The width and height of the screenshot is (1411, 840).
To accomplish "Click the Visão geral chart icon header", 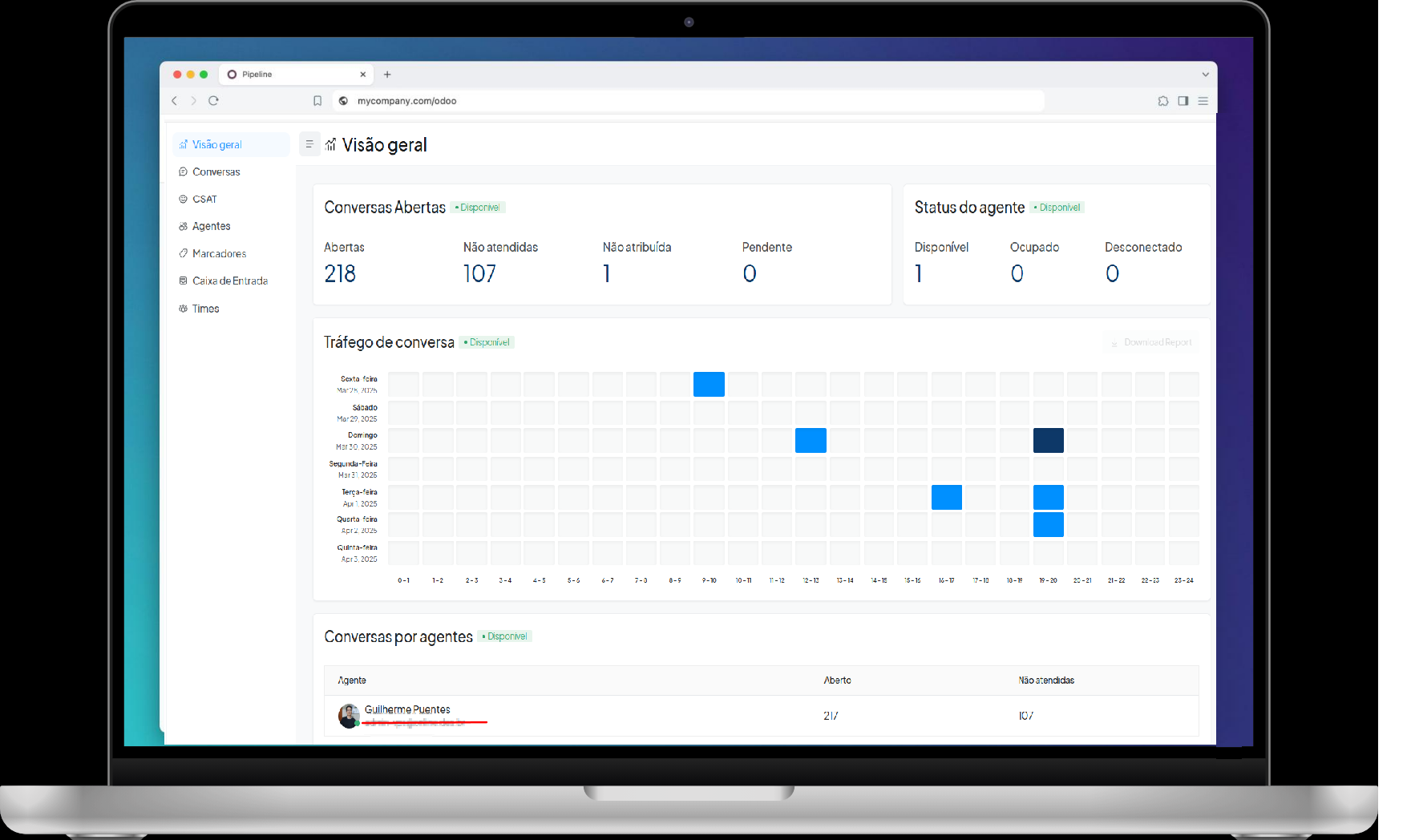I will [x=331, y=145].
